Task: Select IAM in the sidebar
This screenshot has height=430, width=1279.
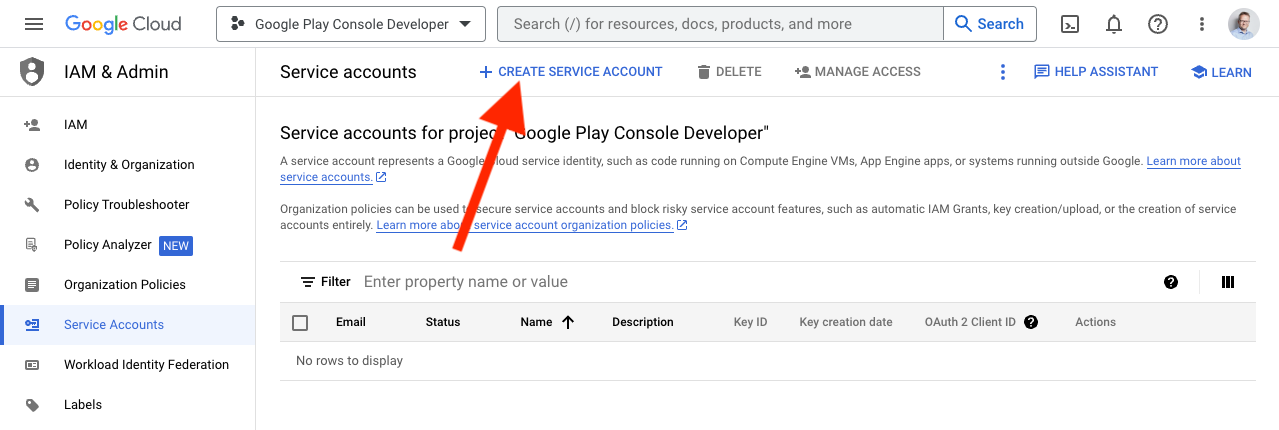Action: click(x=128, y=125)
